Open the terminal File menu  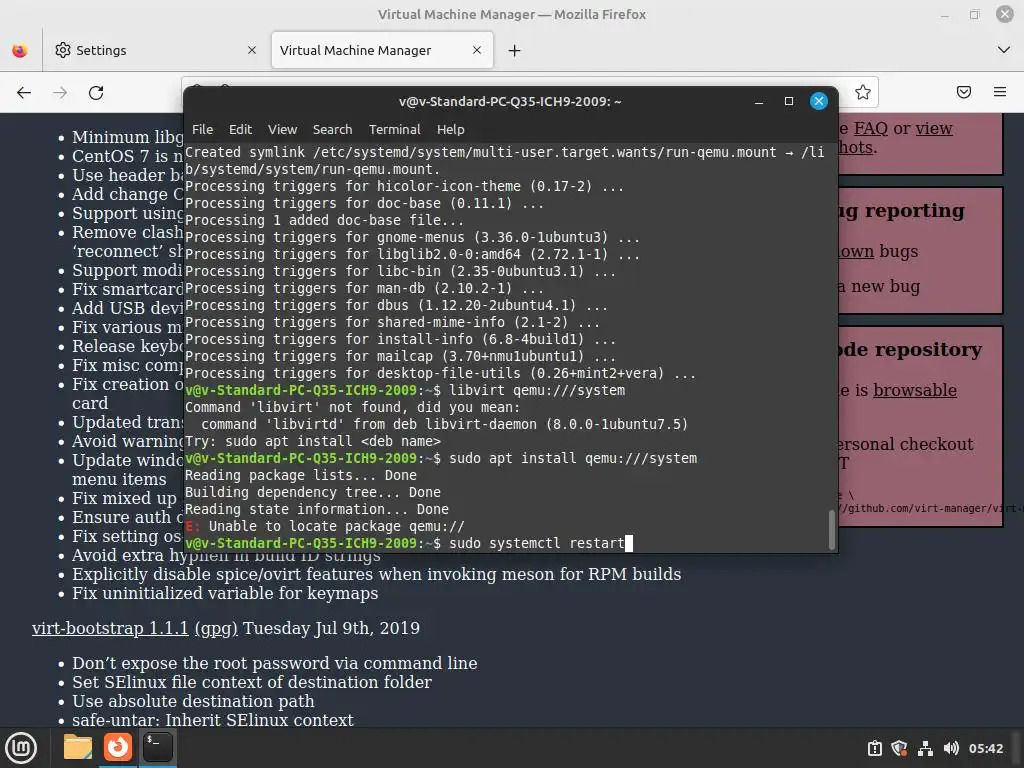[x=202, y=129]
